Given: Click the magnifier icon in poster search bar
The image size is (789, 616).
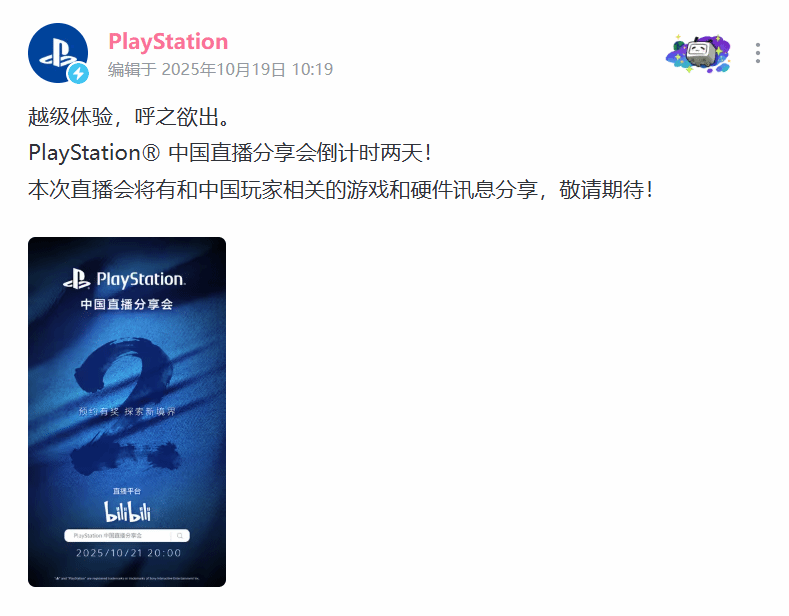Looking at the screenshot, I should [x=180, y=535].
